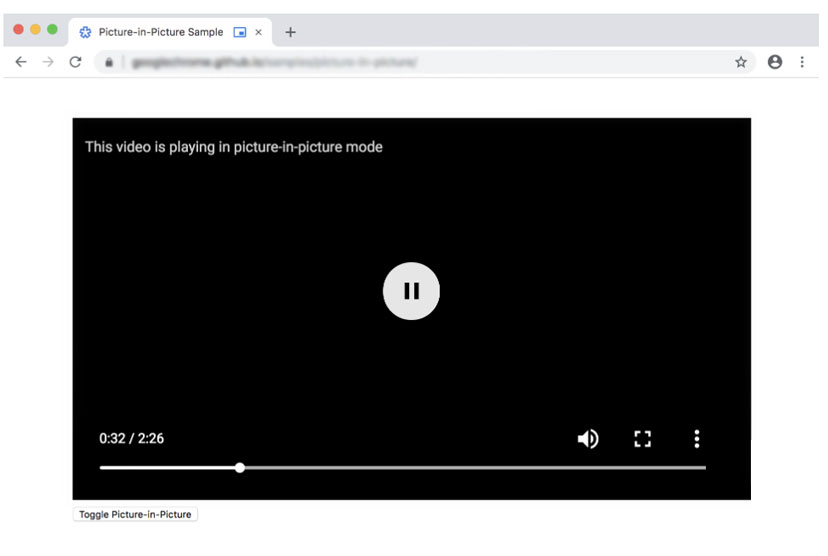Click the tab's favicon icon

pos(85,32)
